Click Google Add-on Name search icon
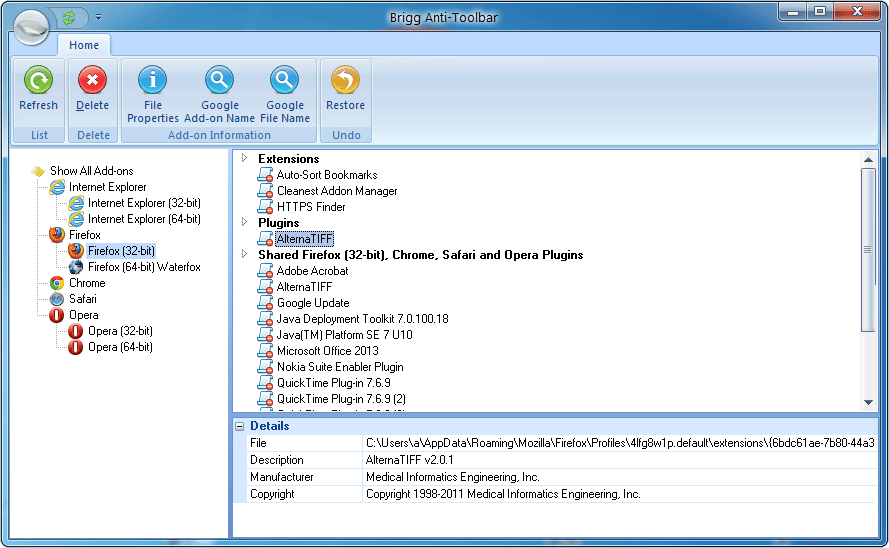Viewport: 889px width, 548px height. click(x=219, y=80)
